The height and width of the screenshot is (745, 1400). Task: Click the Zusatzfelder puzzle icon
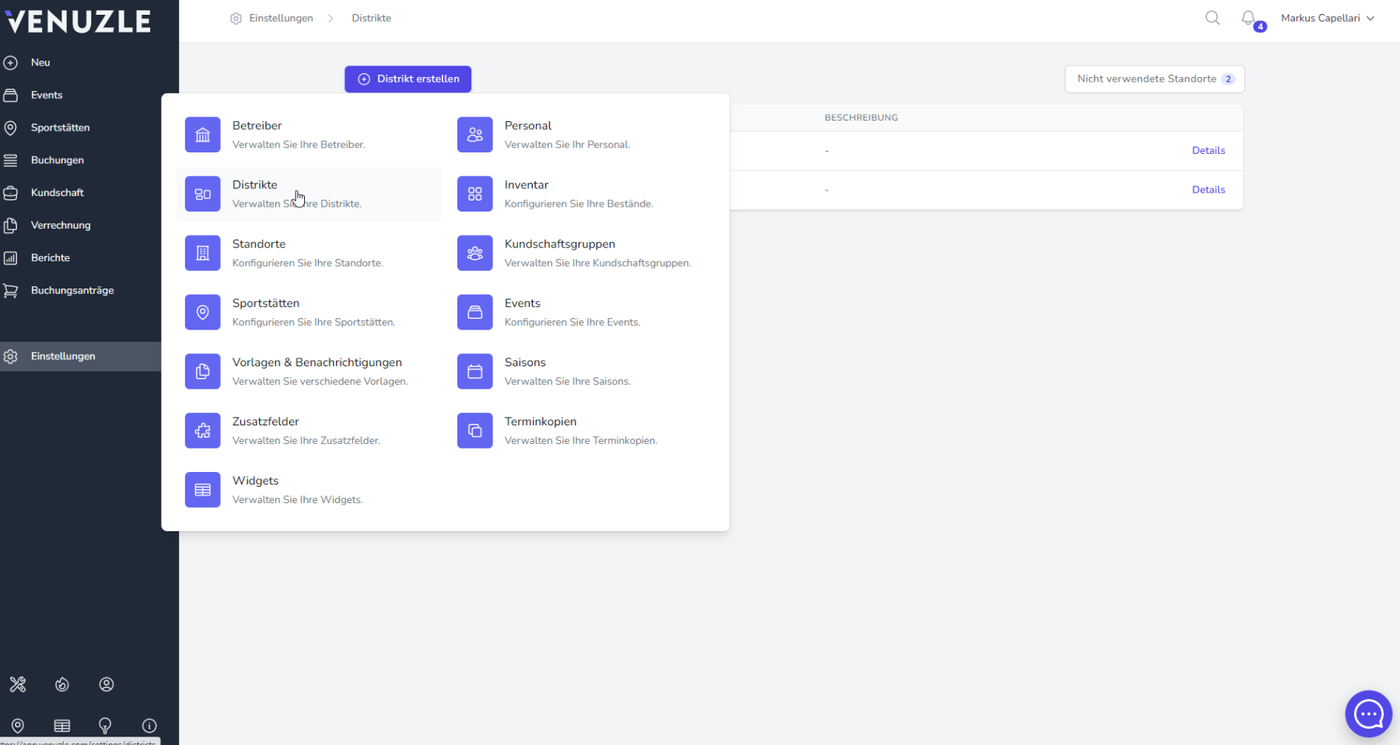click(x=203, y=431)
